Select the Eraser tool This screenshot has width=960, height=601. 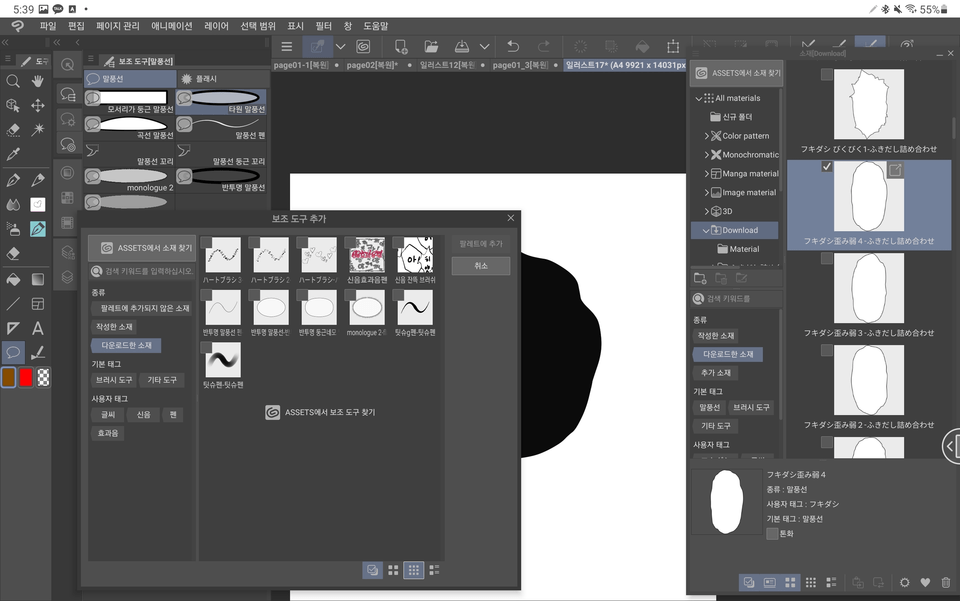click(13, 253)
